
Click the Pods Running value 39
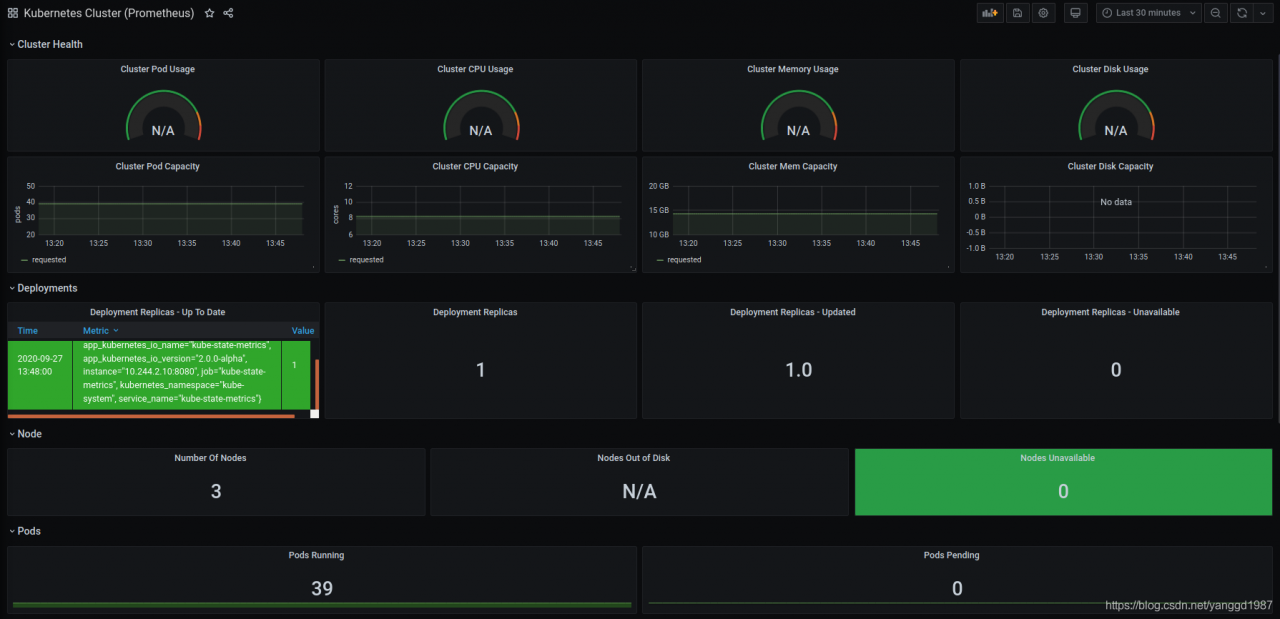(322, 589)
